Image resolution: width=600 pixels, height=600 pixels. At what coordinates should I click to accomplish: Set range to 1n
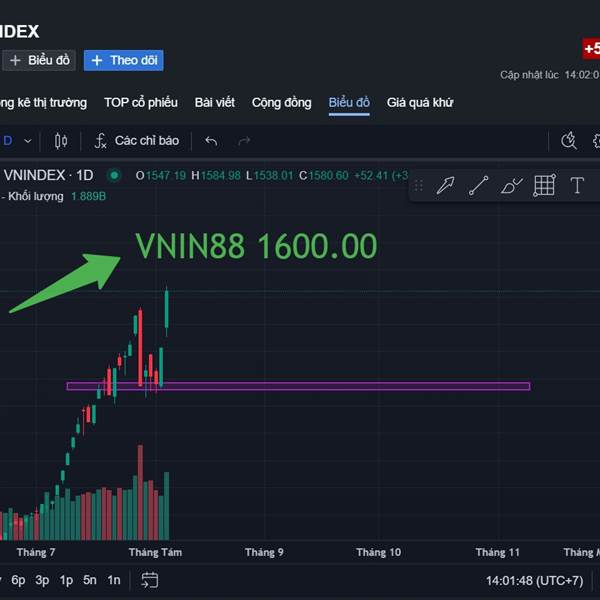(114, 580)
